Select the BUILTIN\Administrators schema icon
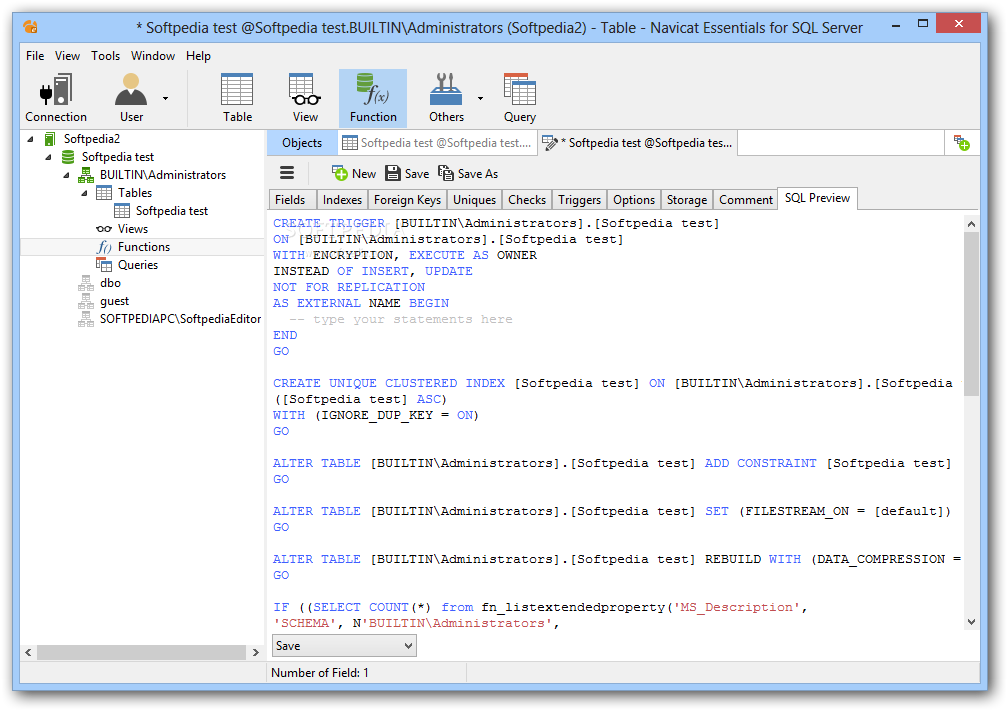This screenshot has width=1008, height=711. tap(86, 175)
